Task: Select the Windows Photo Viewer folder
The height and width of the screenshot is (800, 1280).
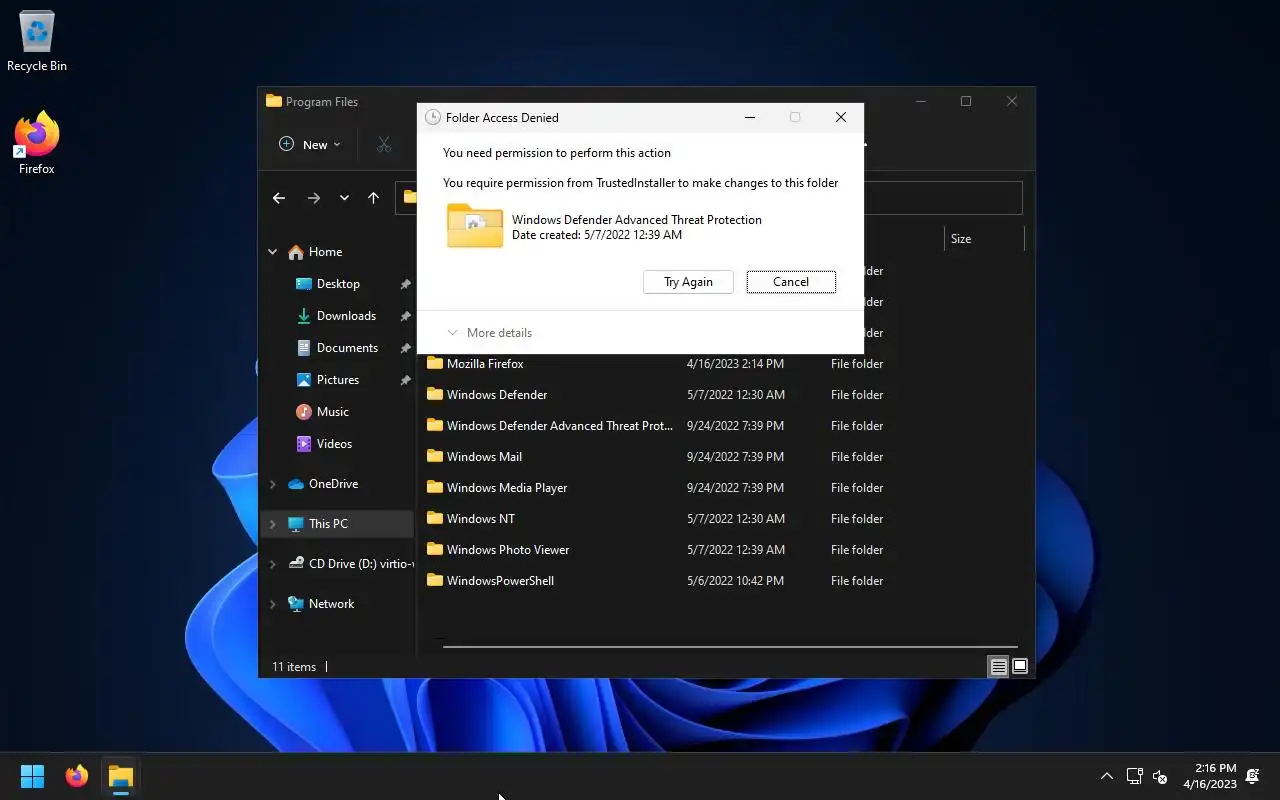Action: tap(508, 550)
